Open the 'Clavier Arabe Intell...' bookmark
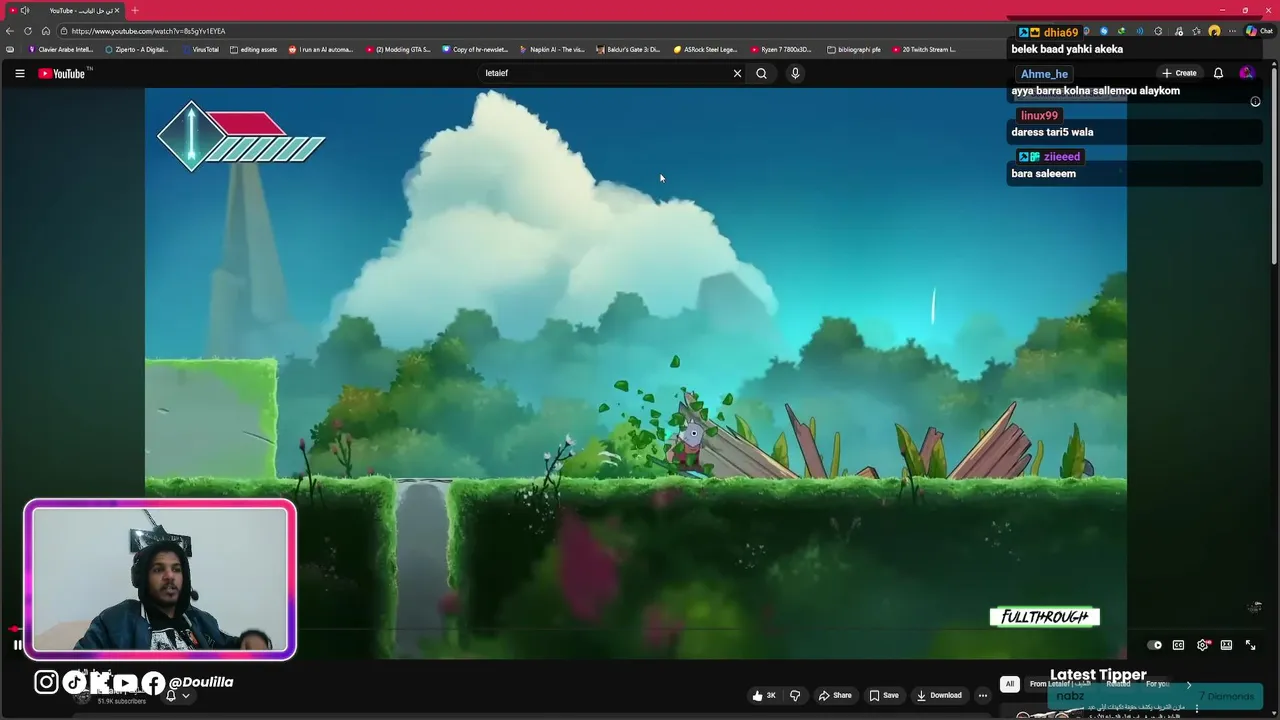Screen dimensions: 1280x720 (60, 49)
